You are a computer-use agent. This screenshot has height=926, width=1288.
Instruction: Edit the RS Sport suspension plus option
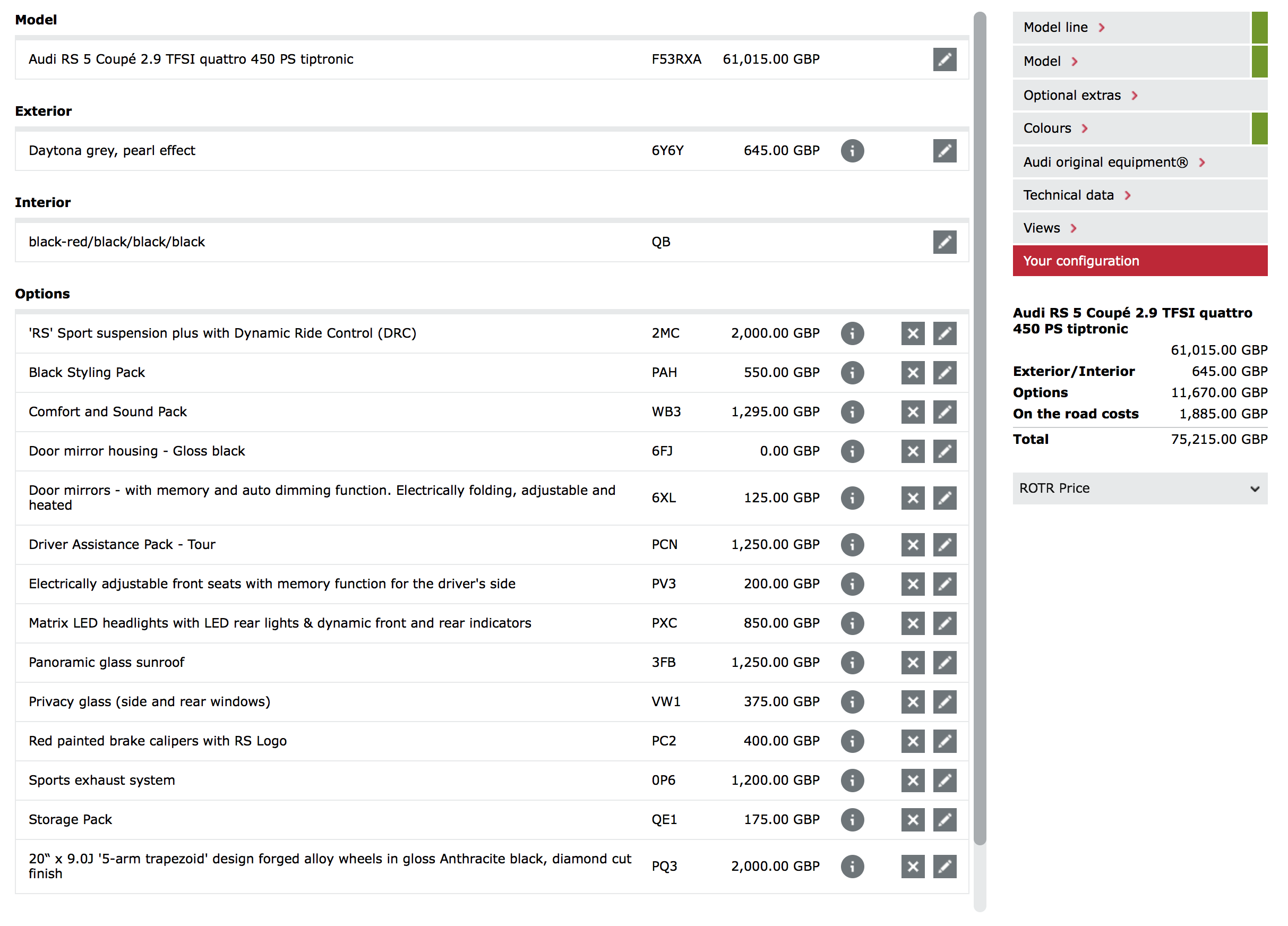point(944,333)
